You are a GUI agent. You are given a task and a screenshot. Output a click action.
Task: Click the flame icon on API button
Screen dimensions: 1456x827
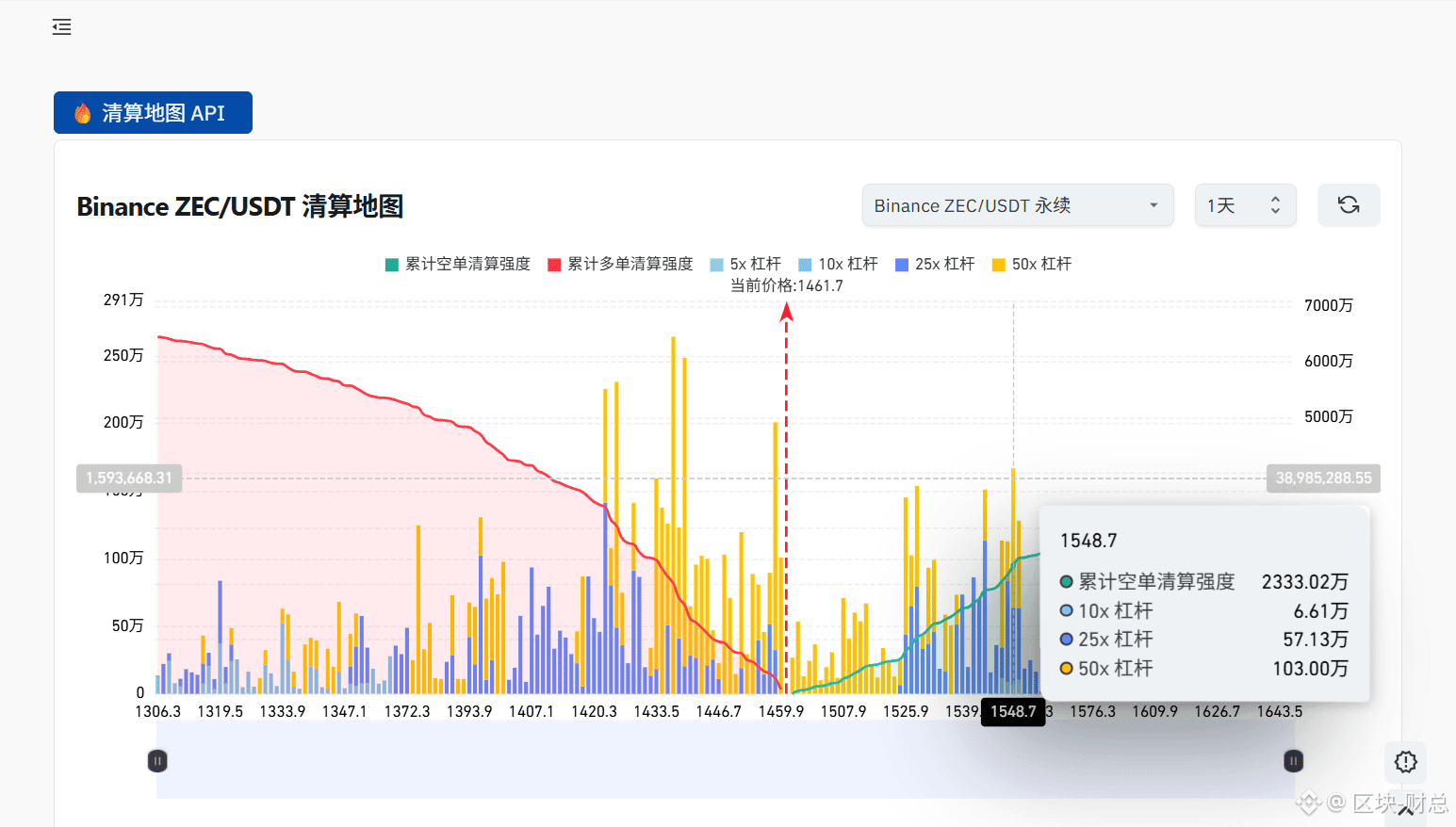coord(83,113)
